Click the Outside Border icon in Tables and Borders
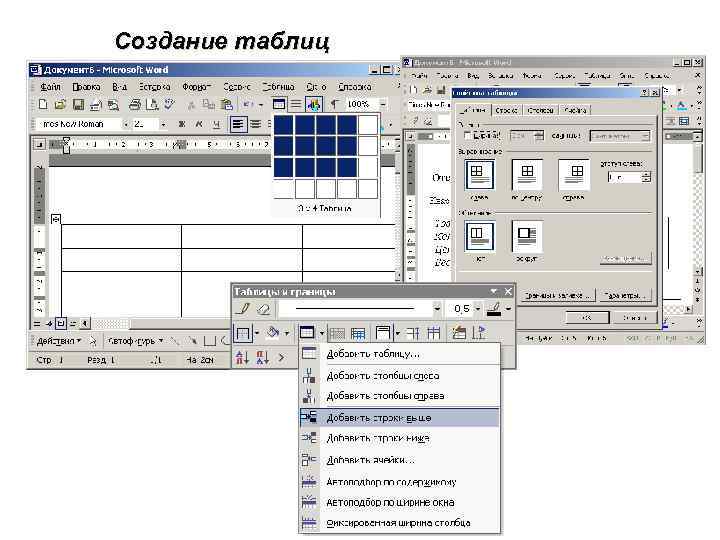 point(243,332)
